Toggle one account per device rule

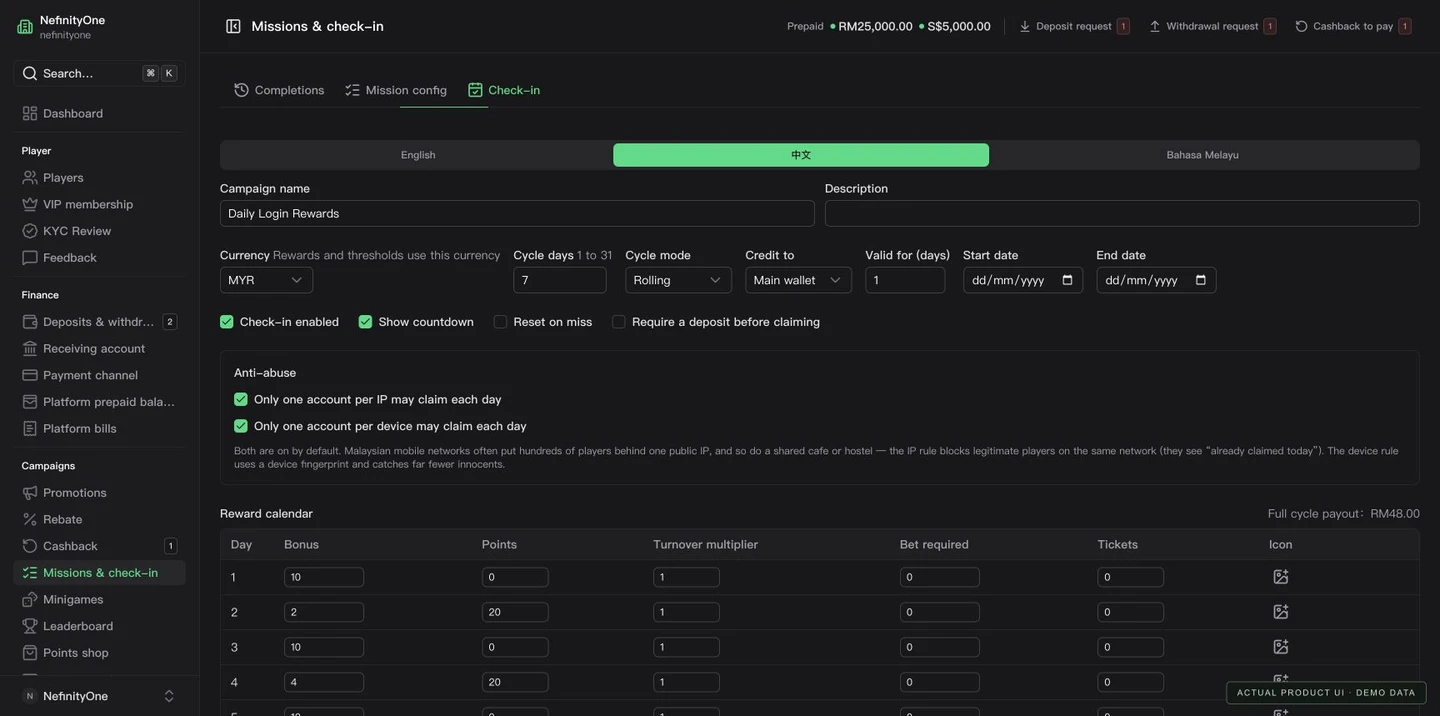click(241, 426)
